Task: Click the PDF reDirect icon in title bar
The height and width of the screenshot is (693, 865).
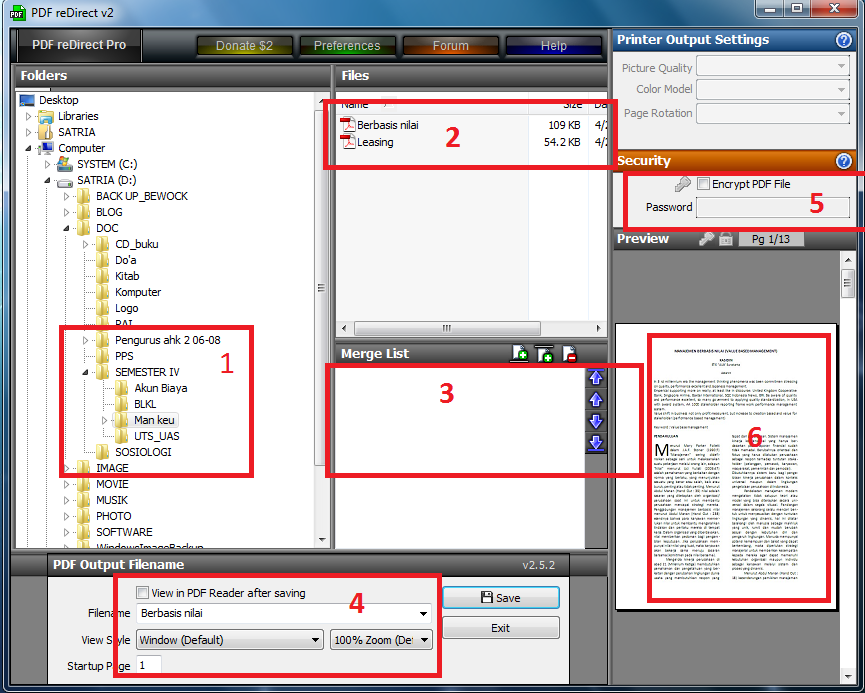Action: coord(18,13)
